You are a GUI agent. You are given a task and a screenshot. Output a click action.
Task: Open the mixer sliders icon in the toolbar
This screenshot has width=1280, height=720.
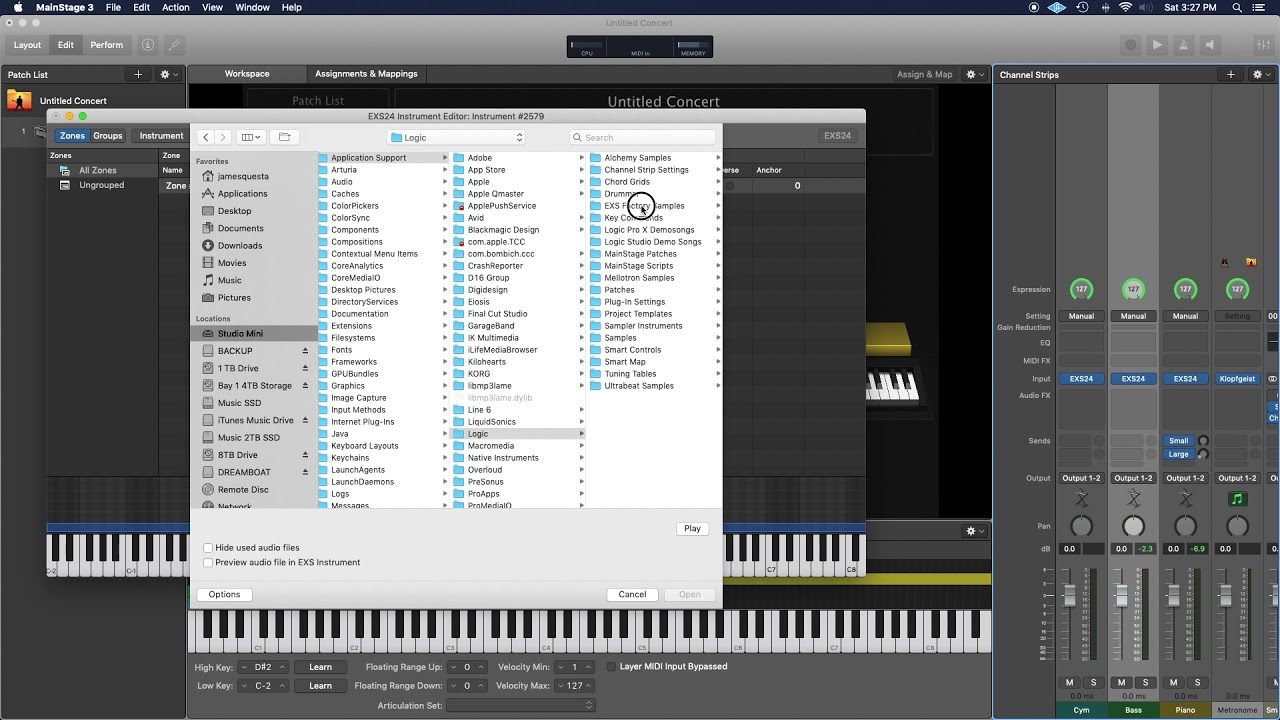coord(1264,45)
